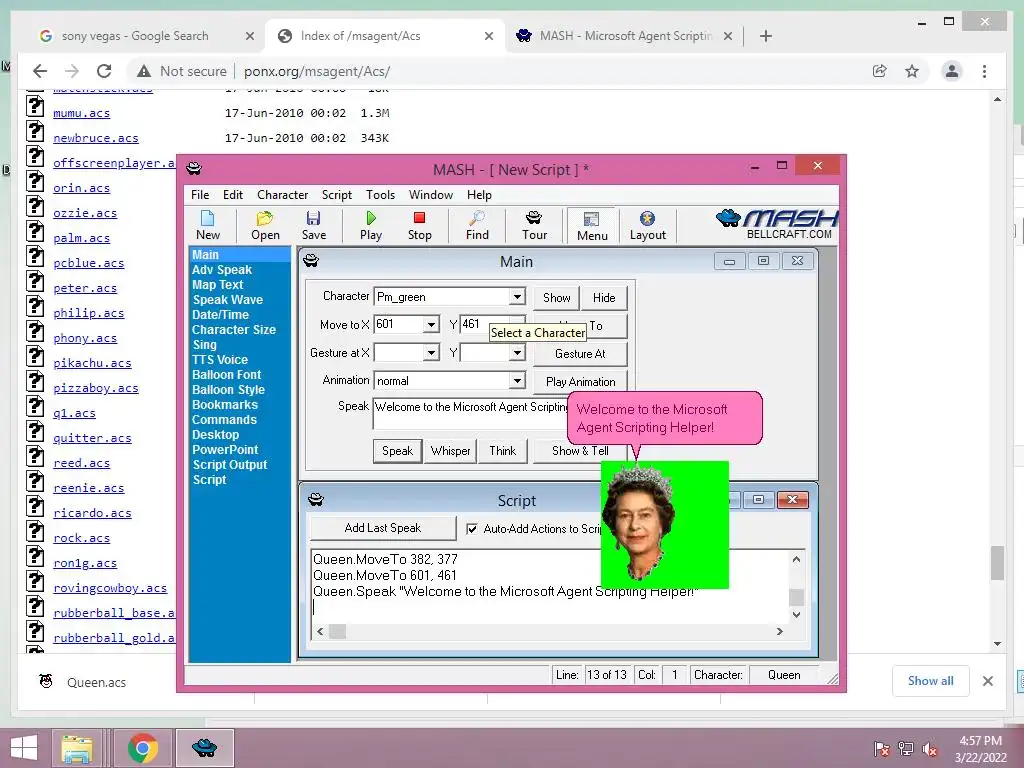Screen dimensions: 1024x768
Task: Click the MASH taskbar icon
Action: pos(204,748)
